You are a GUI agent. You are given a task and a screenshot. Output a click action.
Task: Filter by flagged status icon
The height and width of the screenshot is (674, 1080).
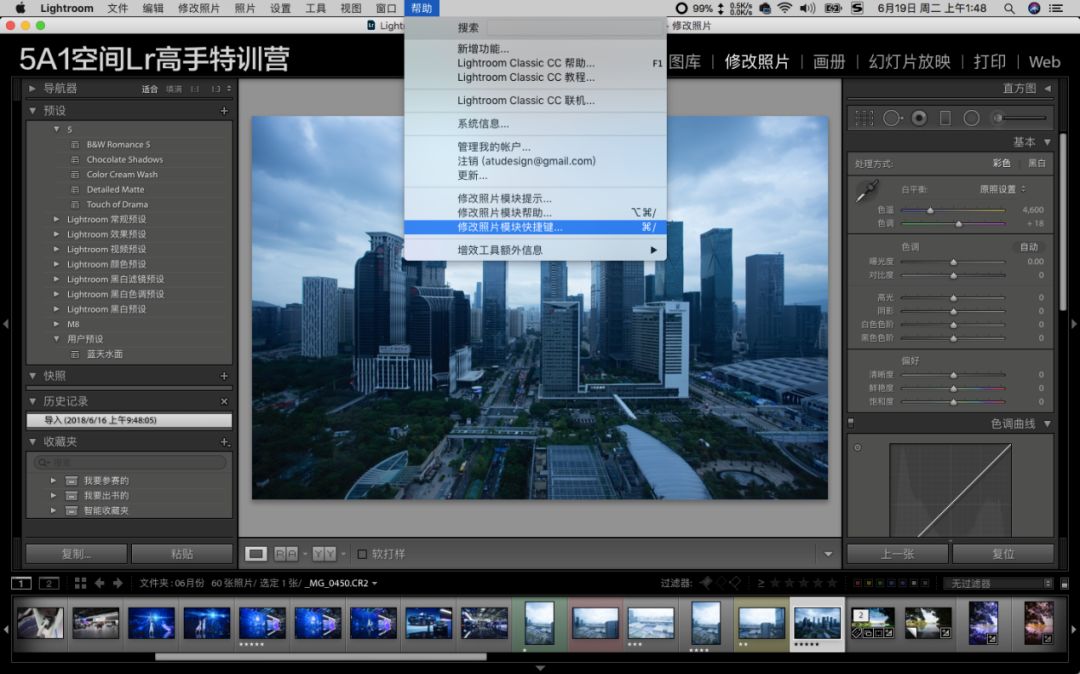[706, 583]
